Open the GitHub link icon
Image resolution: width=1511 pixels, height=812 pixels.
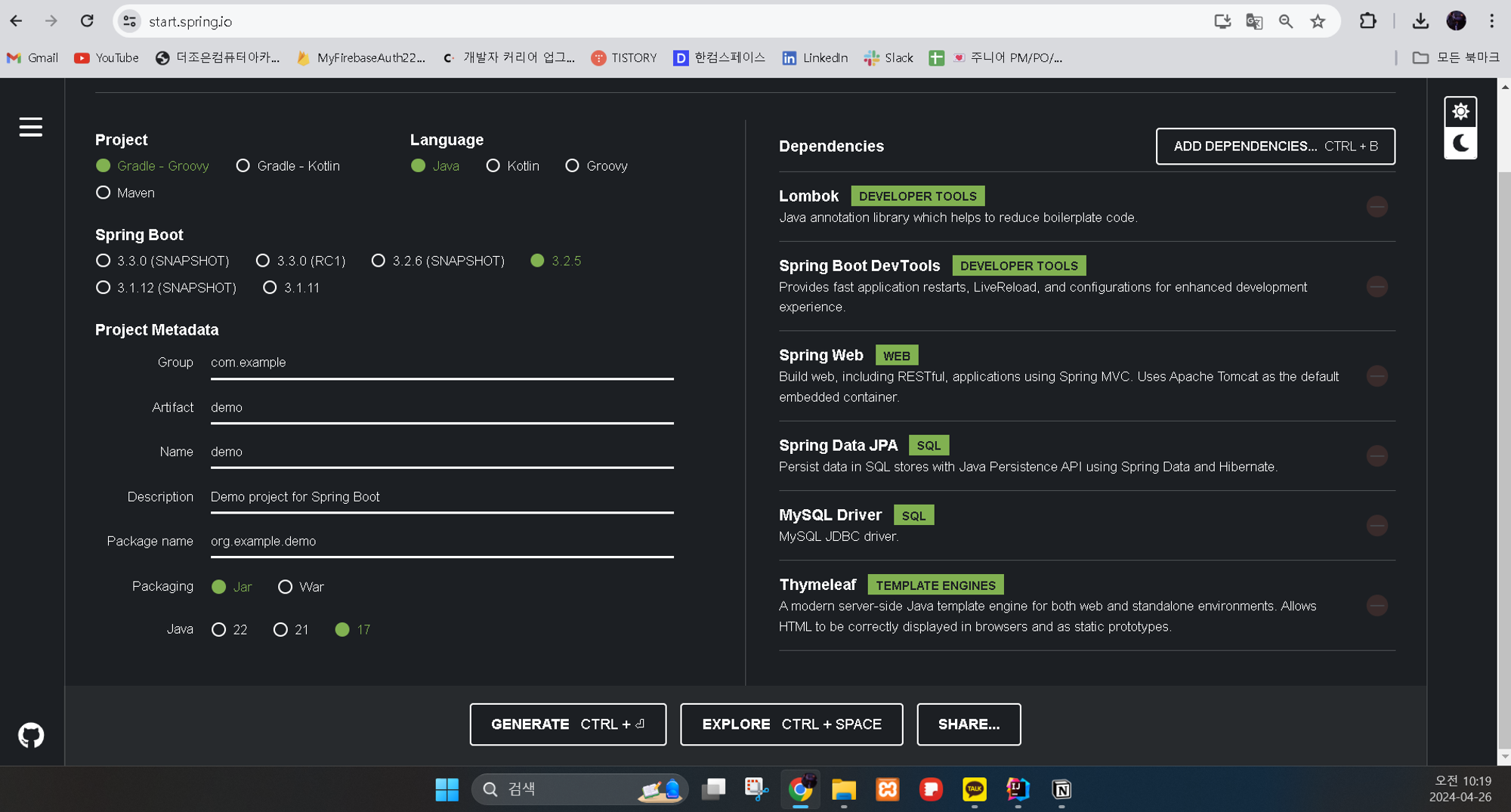(x=31, y=735)
